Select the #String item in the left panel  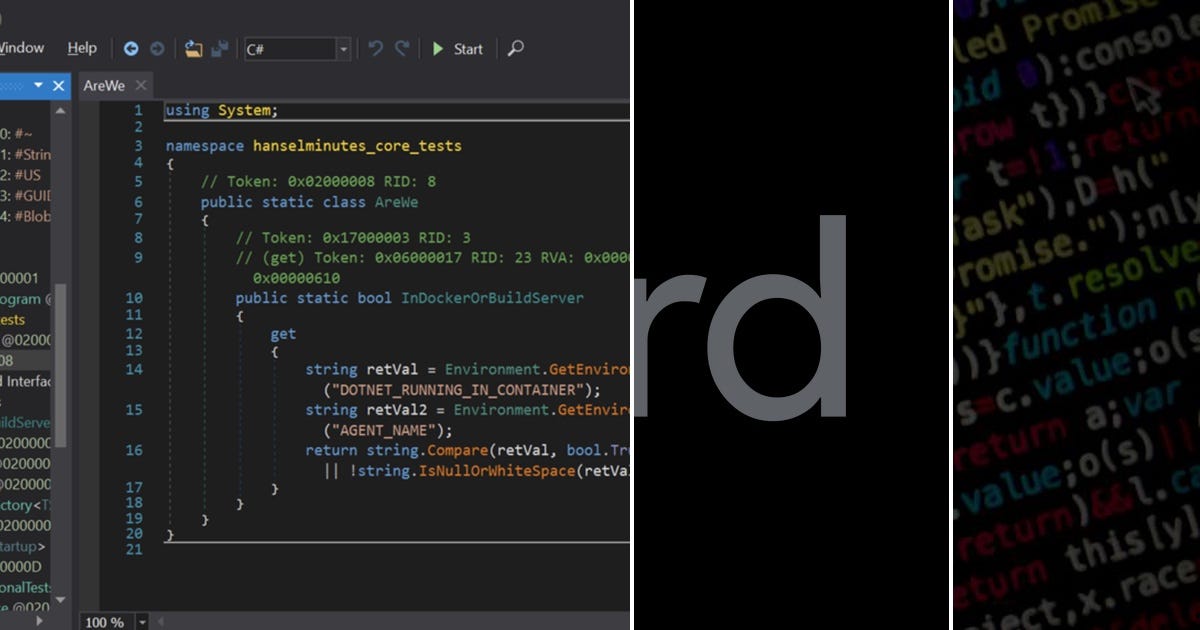[x=27, y=155]
